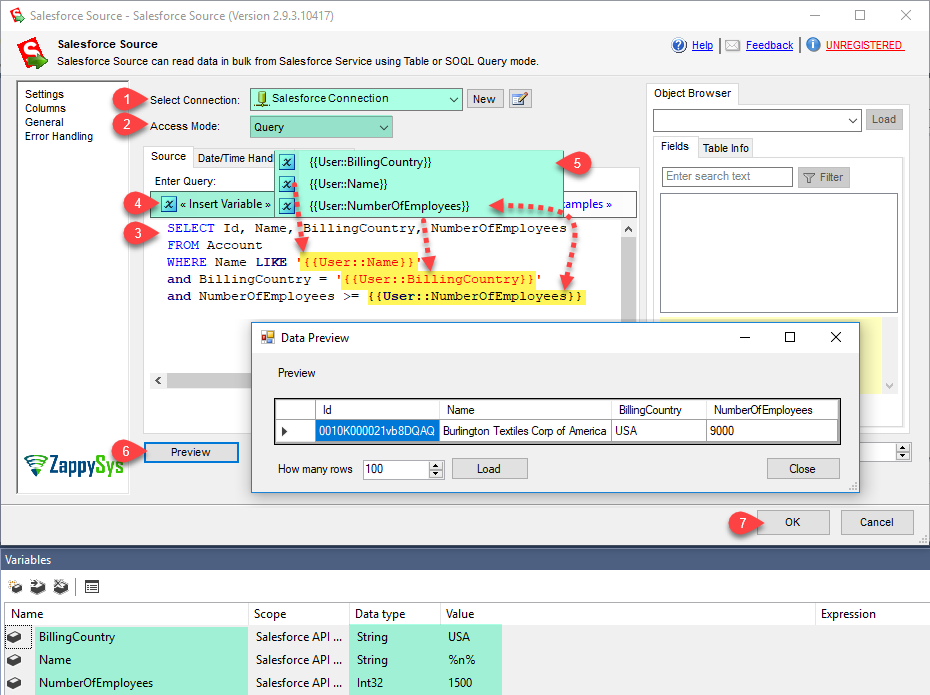Click the Enter search text field
The width and height of the screenshot is (930, 695).
[727, 177]
